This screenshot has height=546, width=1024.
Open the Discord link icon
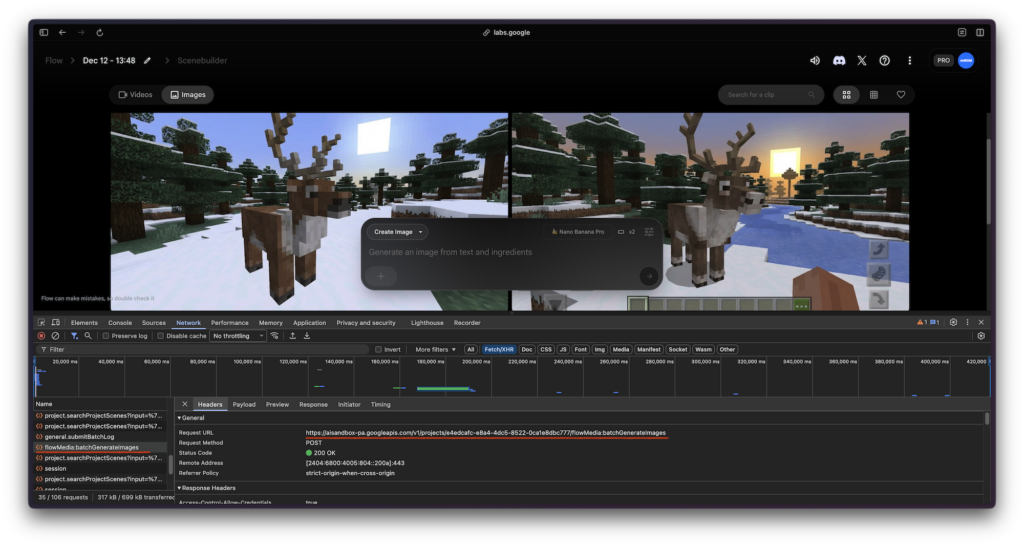coord(838,61)
